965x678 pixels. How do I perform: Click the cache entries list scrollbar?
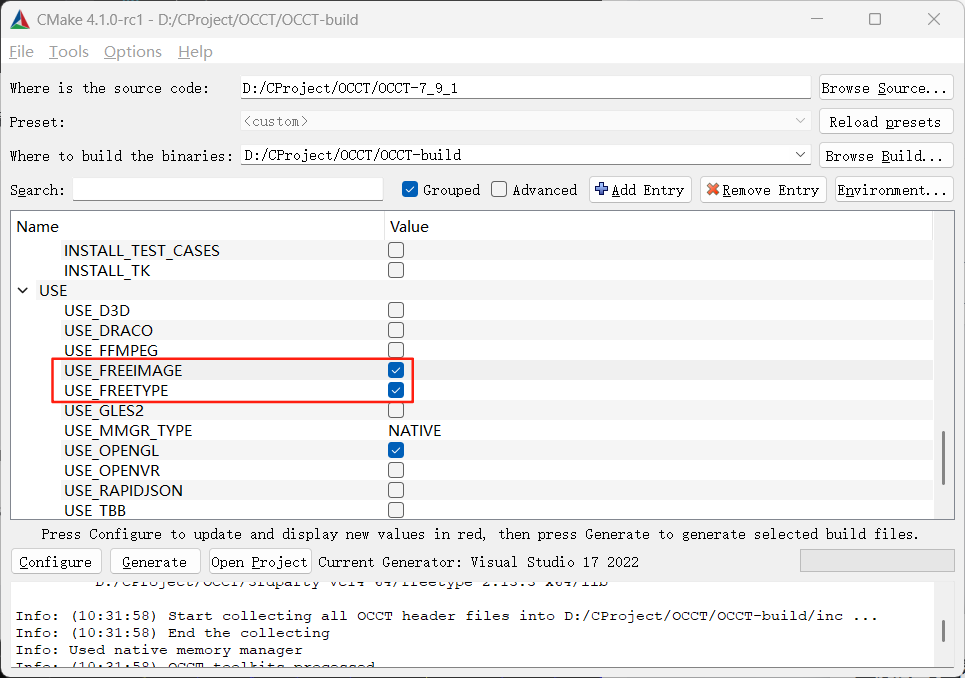(943, 458)
